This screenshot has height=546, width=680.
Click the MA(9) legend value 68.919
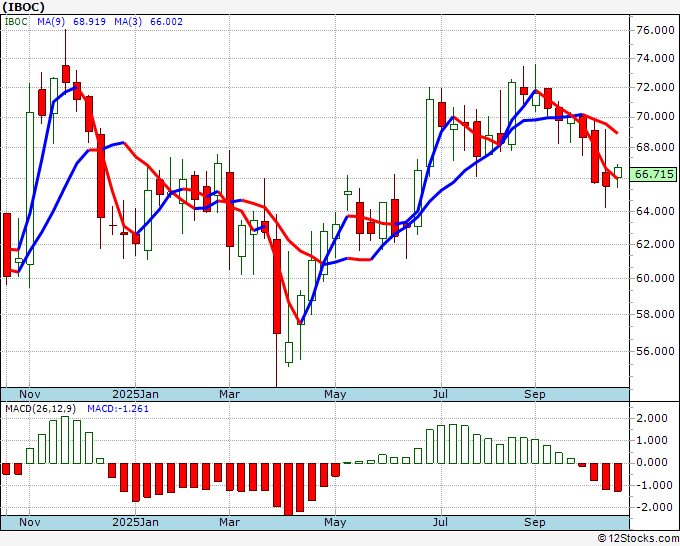point(83,21)
